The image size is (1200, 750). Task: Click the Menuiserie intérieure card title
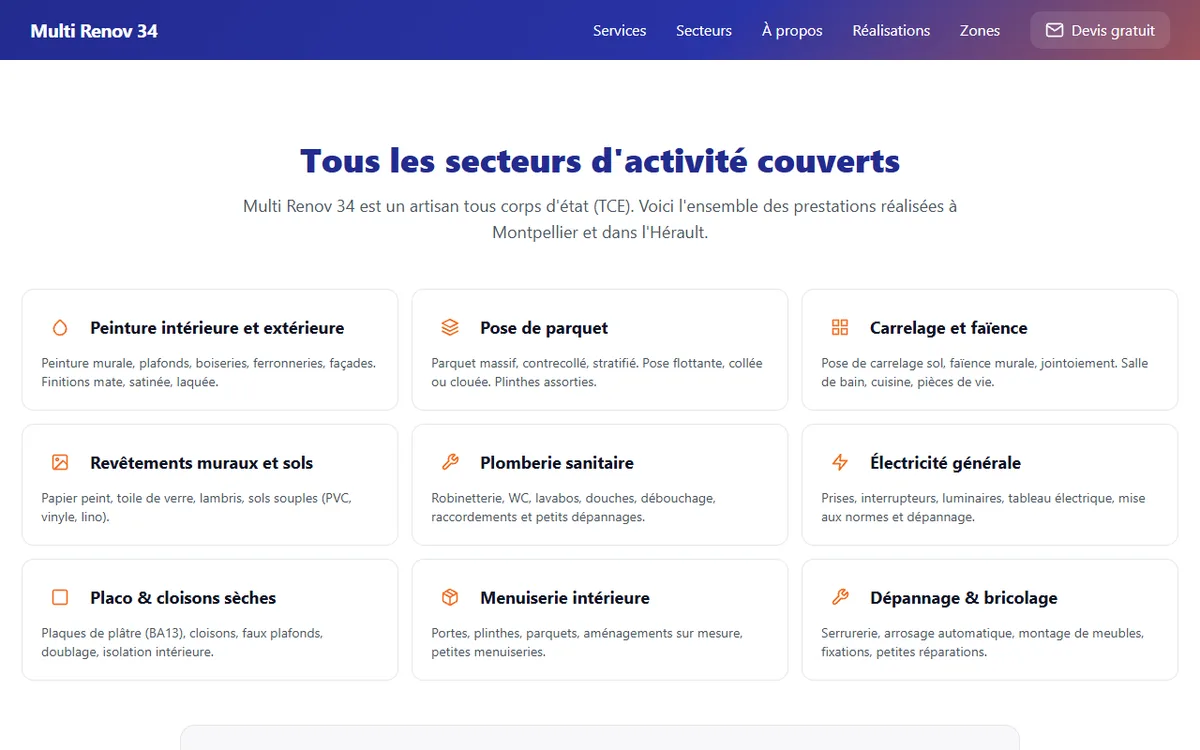565,597
